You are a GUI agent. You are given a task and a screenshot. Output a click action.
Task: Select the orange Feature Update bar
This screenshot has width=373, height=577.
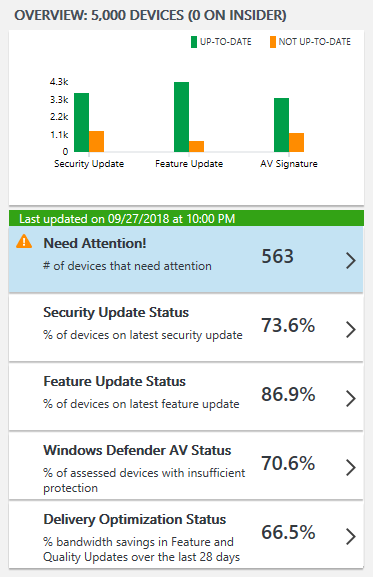[196, 146]
